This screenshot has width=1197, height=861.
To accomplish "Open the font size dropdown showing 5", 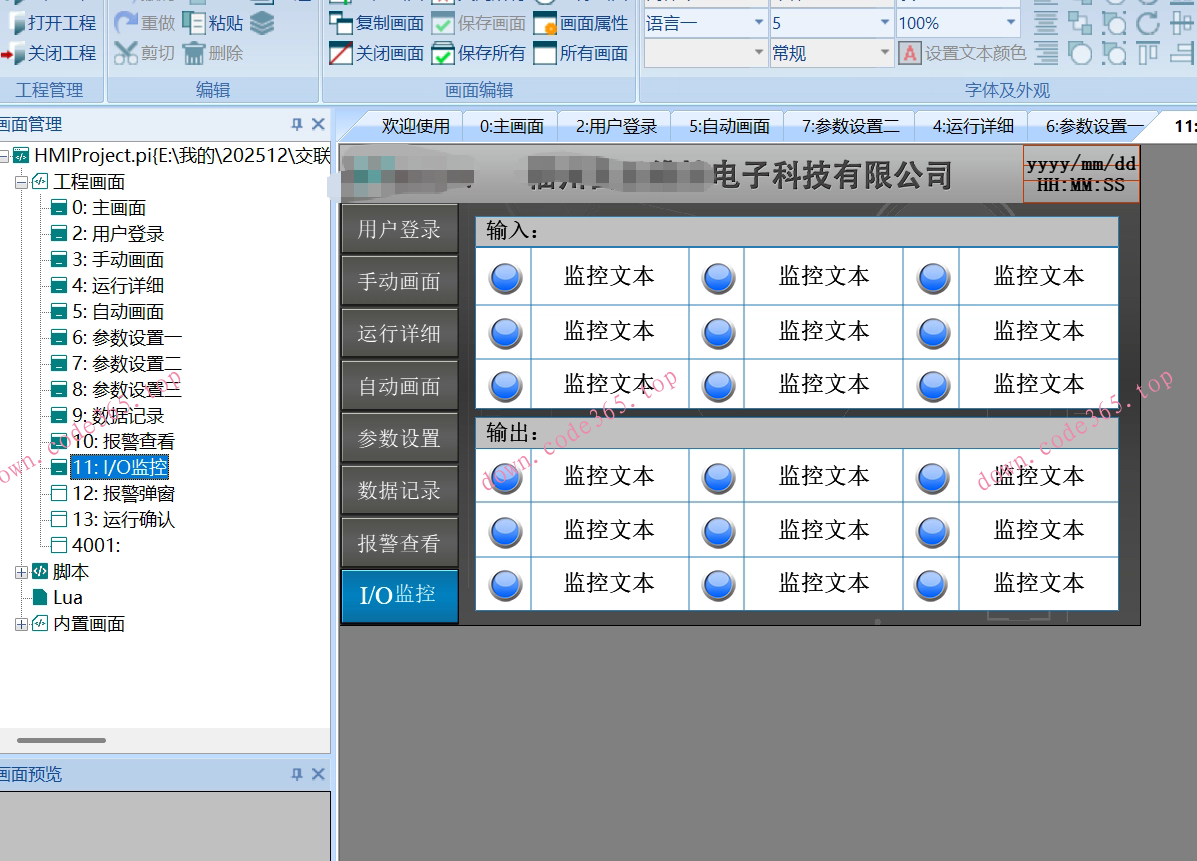I will click(885, 23).
